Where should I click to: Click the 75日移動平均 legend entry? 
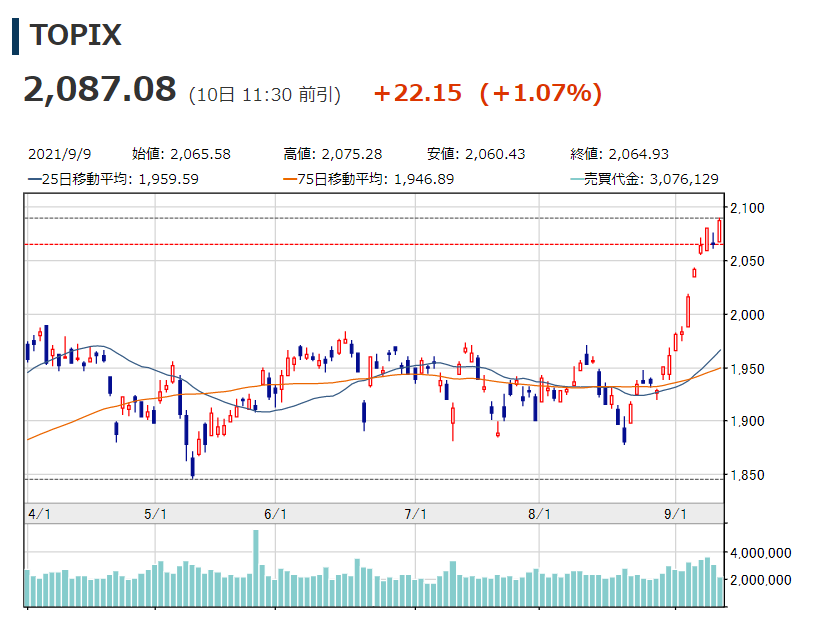[x=369, y=179]
